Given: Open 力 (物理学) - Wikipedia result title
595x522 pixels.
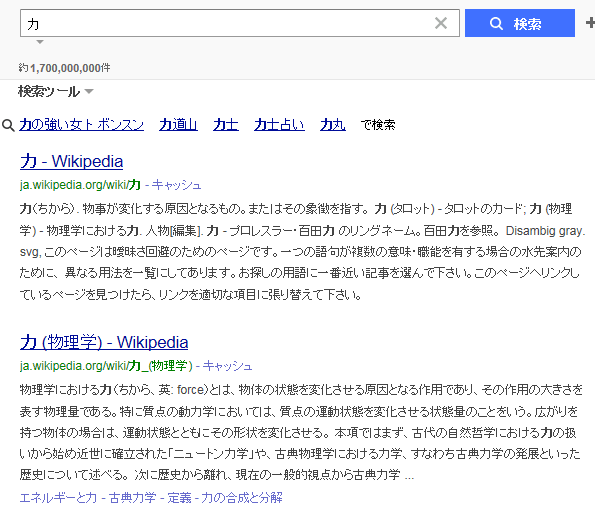Looking at the screenshot, I should point(104,342).
